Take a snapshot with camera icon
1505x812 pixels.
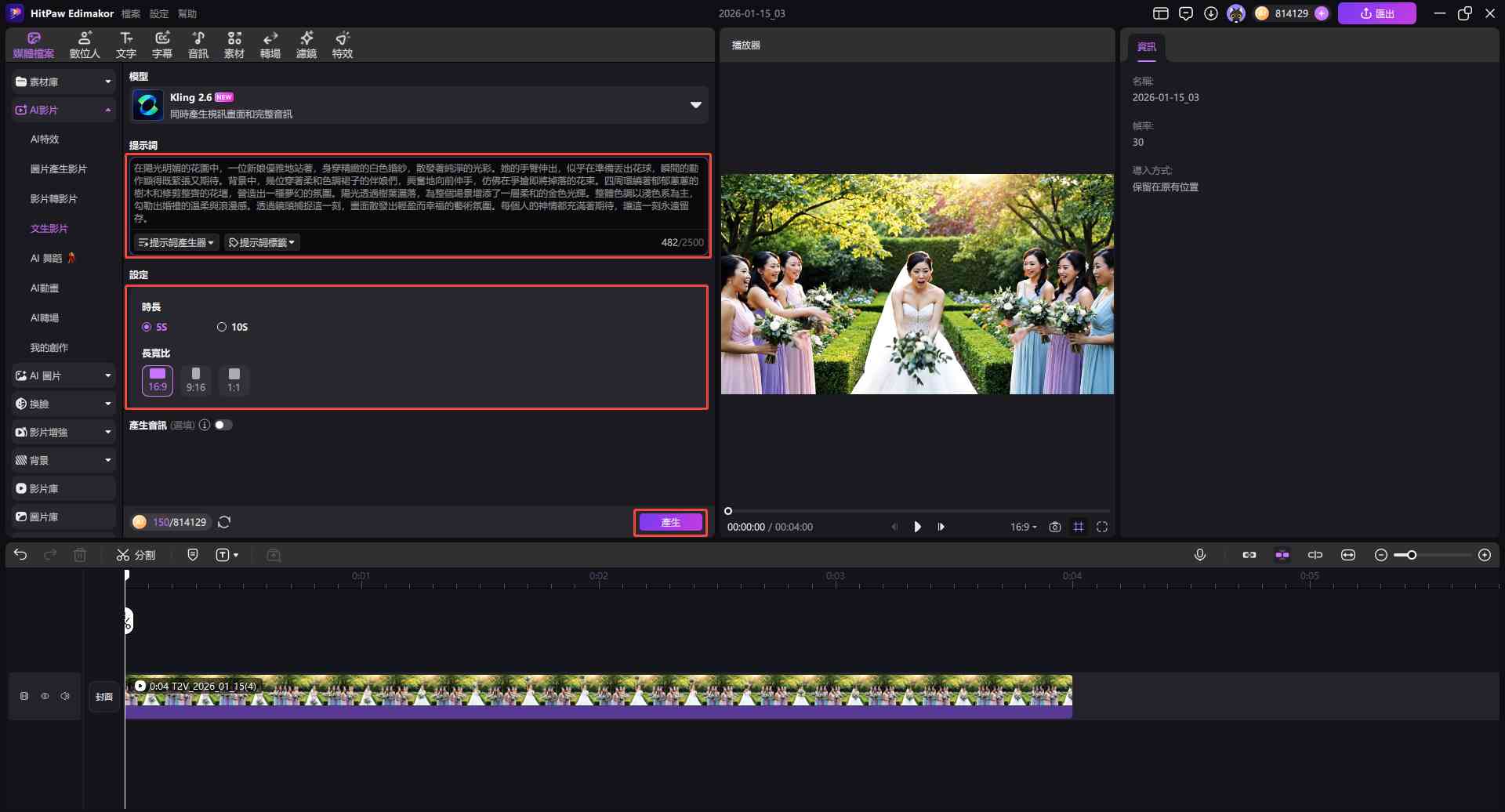pyautogui.click(x=1055, y=527)
